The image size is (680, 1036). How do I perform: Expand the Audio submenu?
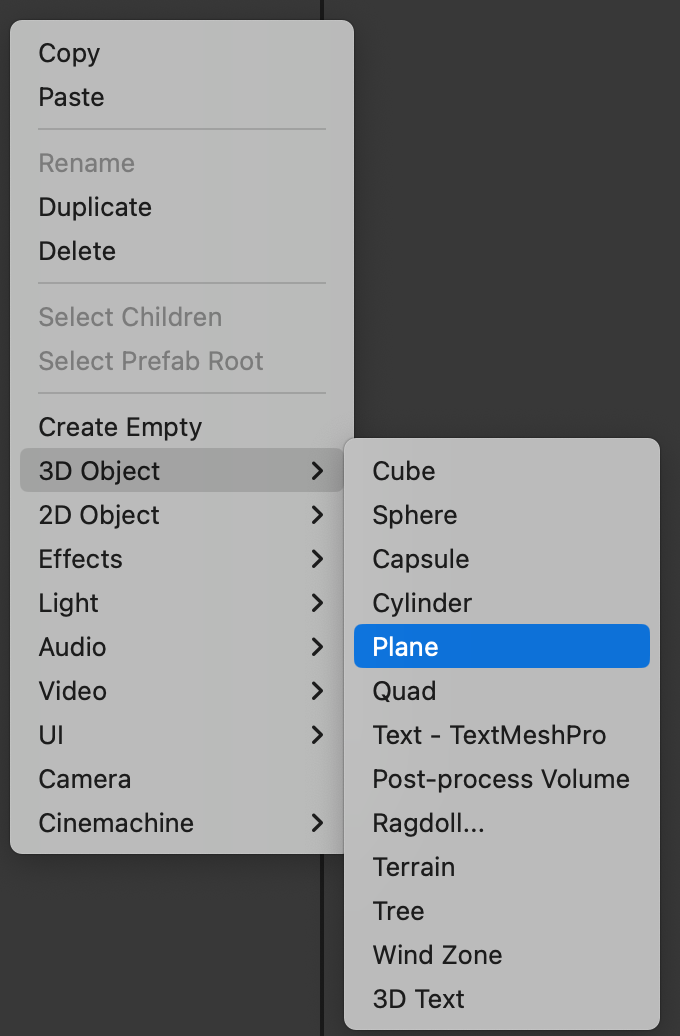coord(182,646)
